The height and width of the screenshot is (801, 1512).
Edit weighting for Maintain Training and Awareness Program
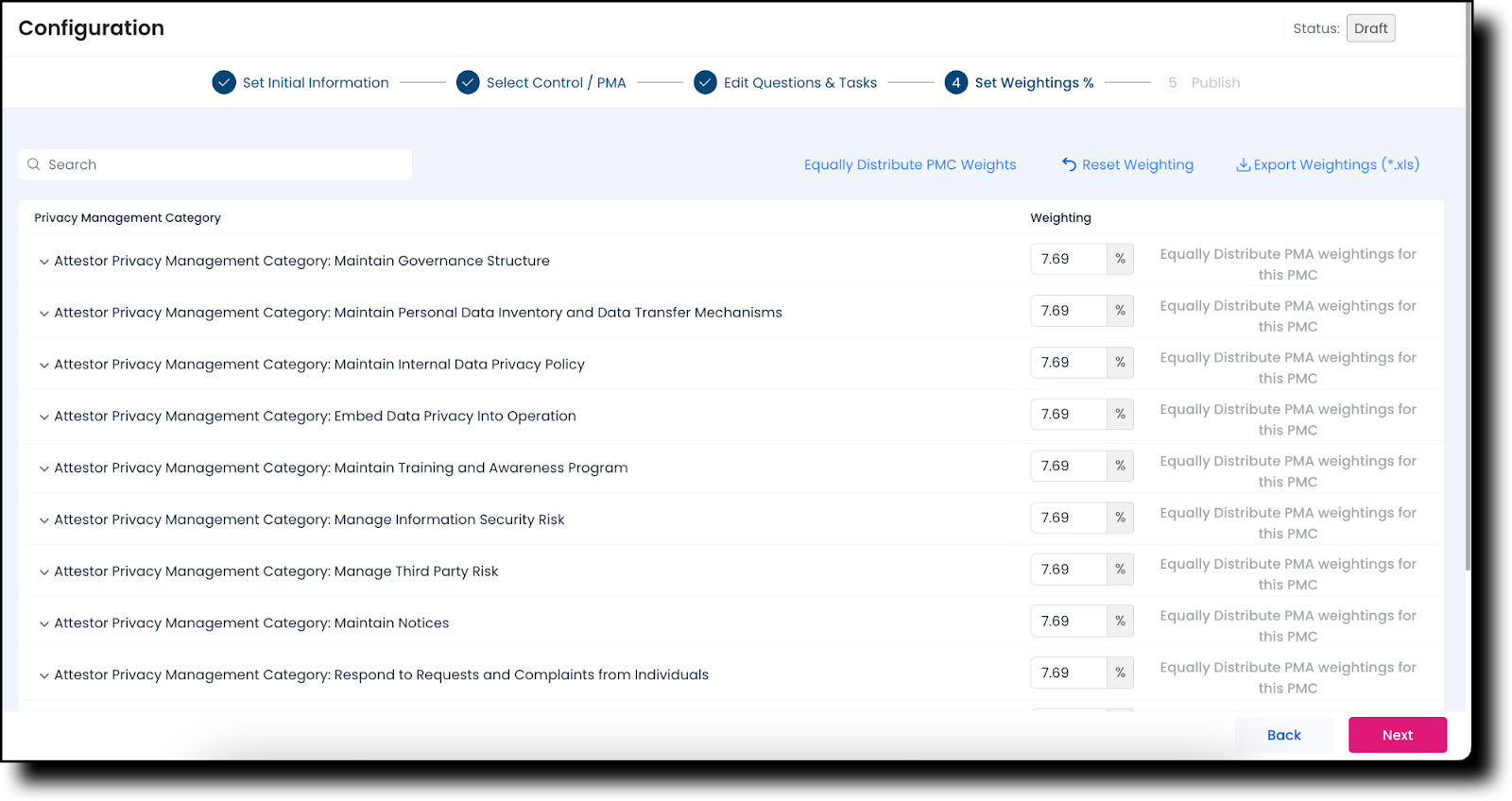coord(1068,466)
